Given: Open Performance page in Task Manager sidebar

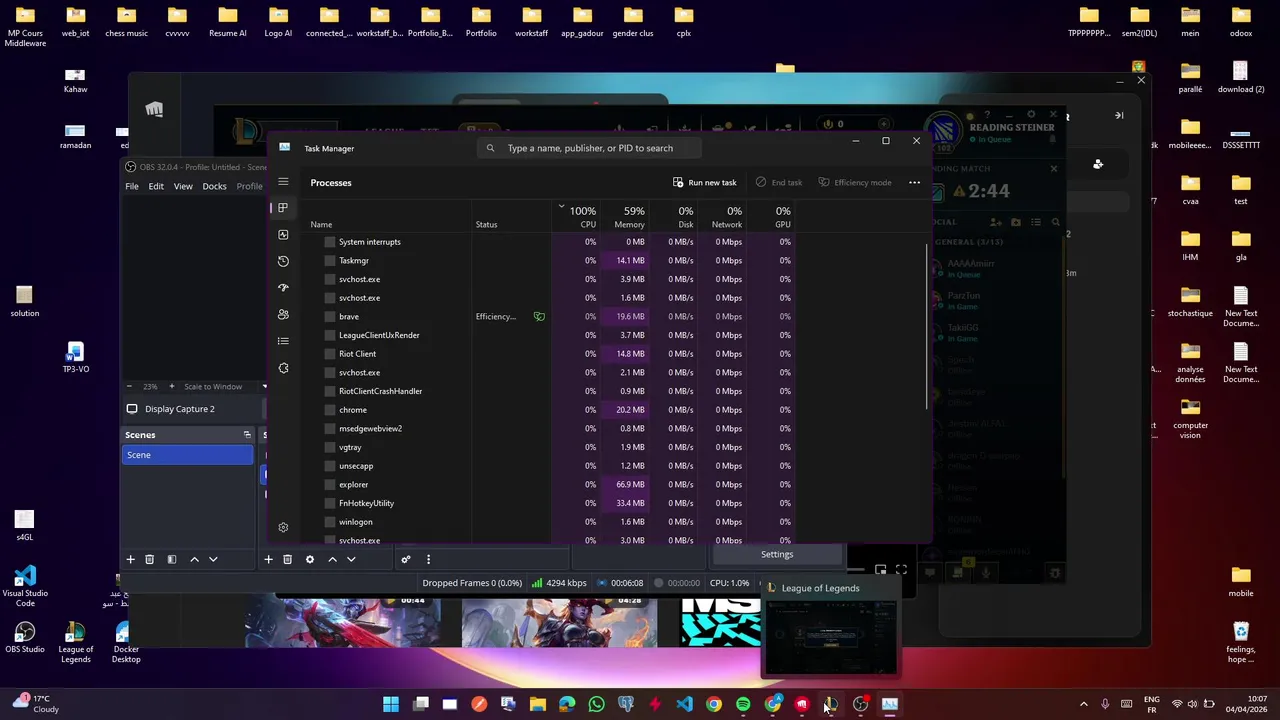Looking at the screenshot, I should [283, 235].
